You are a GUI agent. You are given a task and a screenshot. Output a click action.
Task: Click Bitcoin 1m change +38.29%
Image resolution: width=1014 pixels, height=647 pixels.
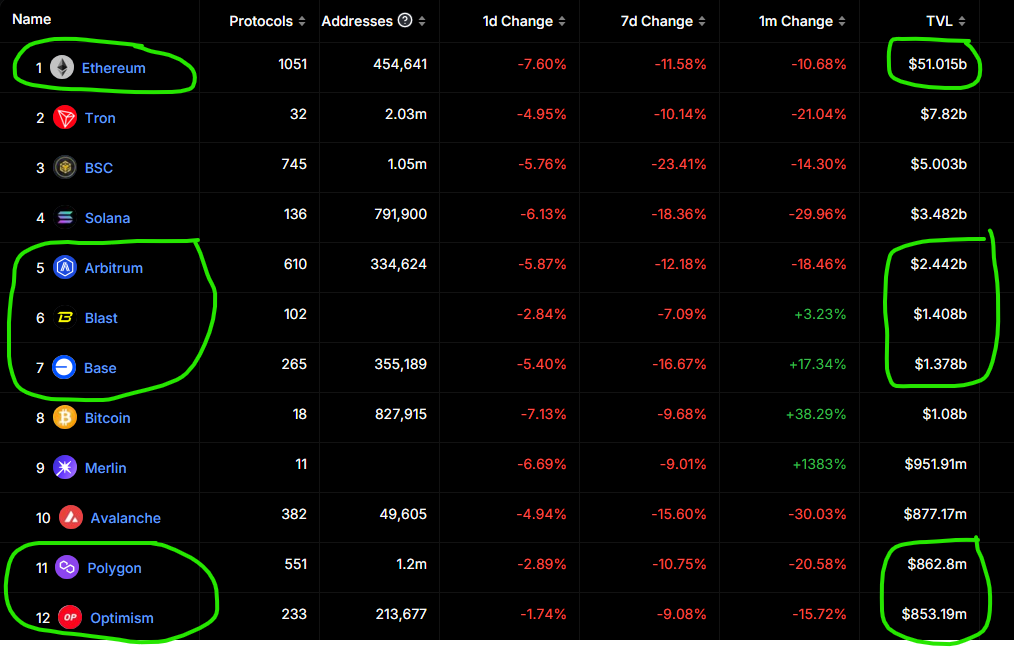coord(815,414)
